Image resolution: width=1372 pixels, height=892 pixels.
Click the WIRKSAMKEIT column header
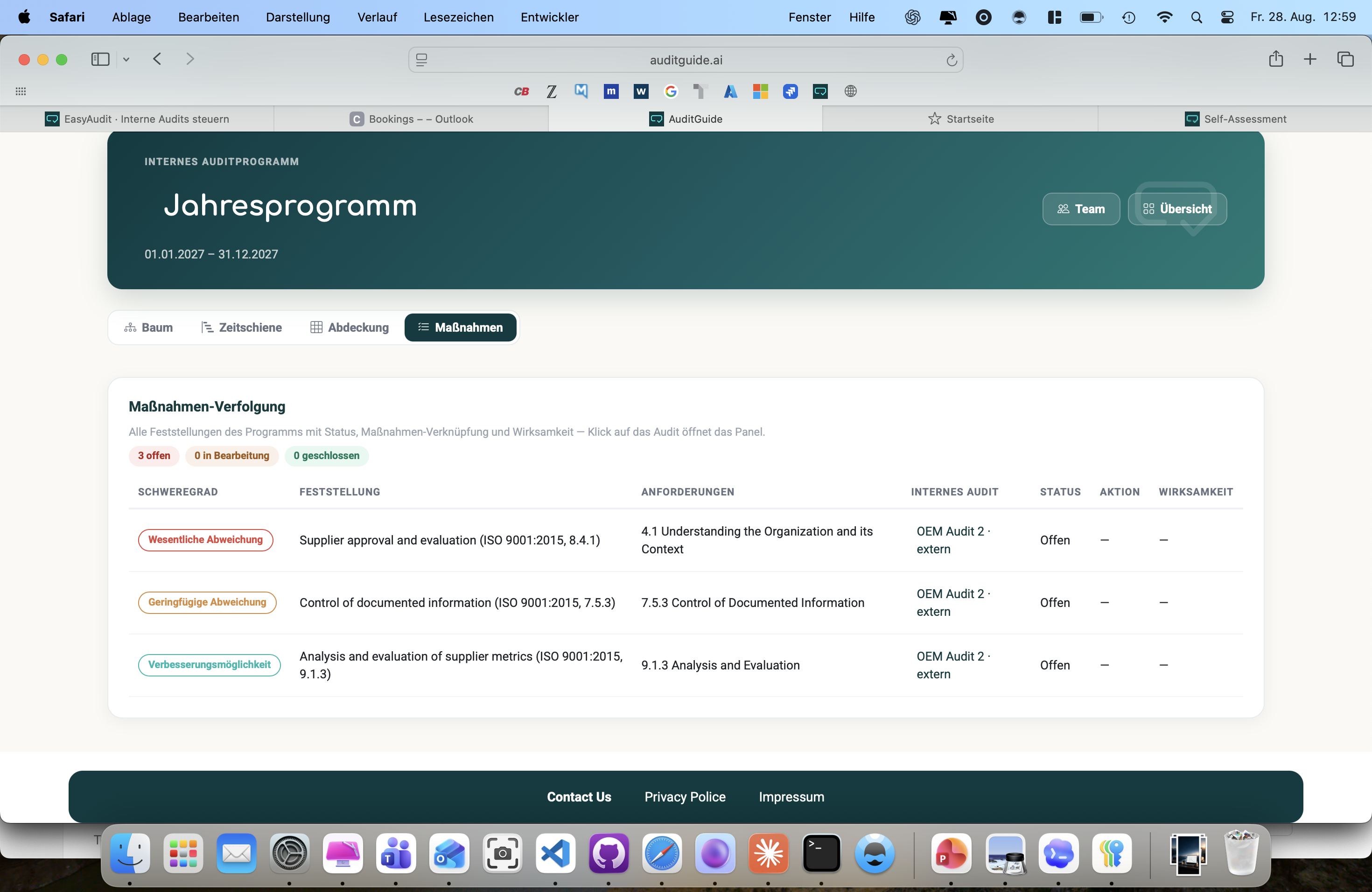point(1196,492)
